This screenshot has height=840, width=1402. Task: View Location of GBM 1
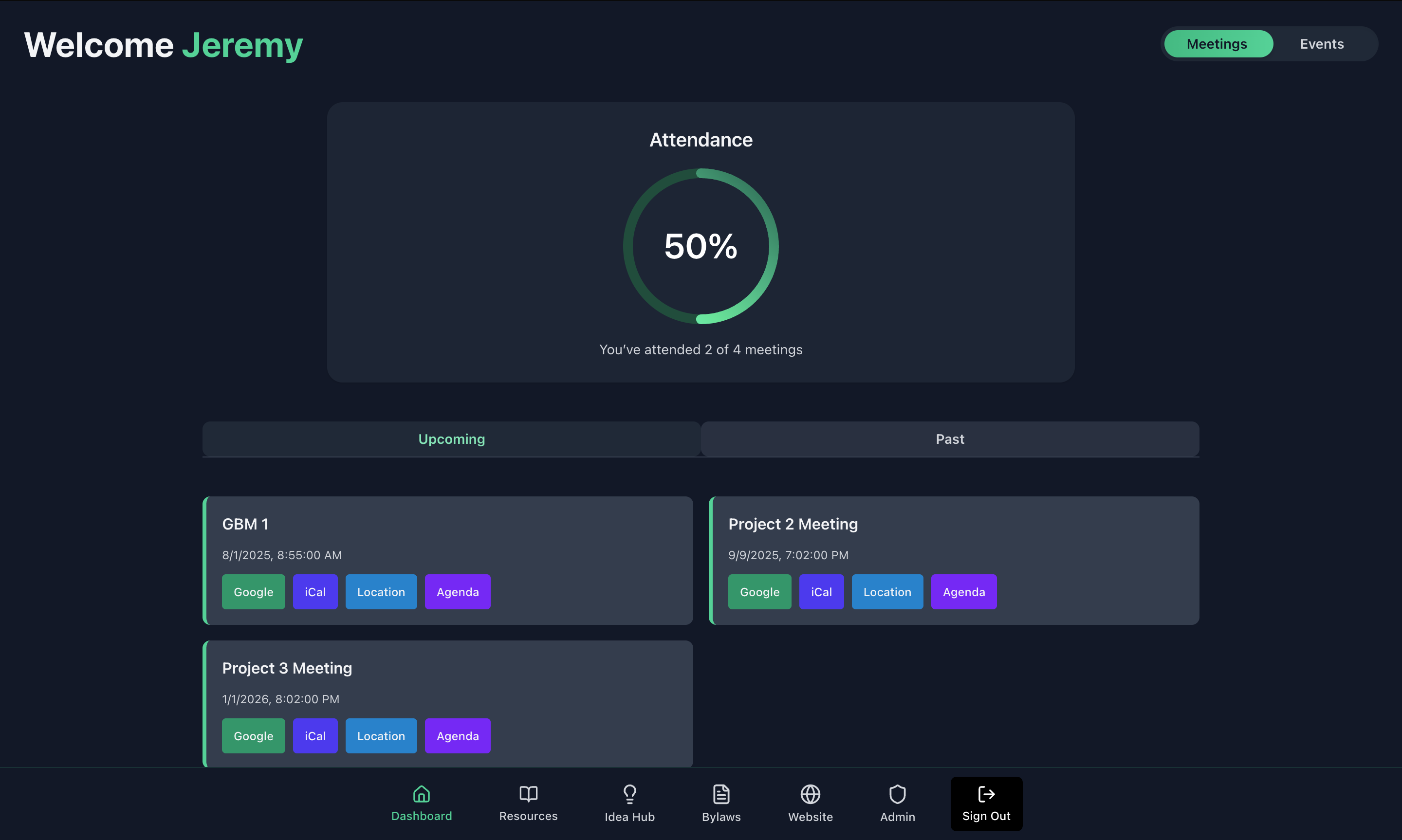point(381,592)
